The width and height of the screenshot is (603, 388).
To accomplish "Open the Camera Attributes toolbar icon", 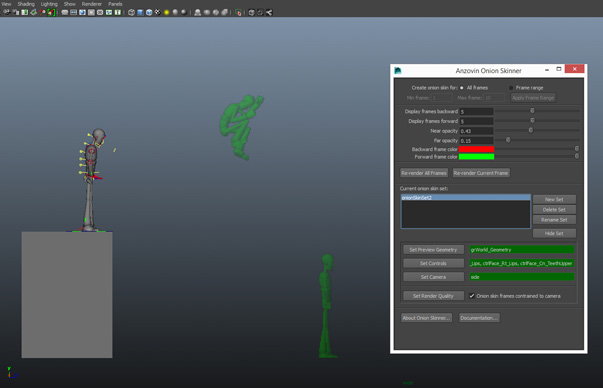I will 16,12.
